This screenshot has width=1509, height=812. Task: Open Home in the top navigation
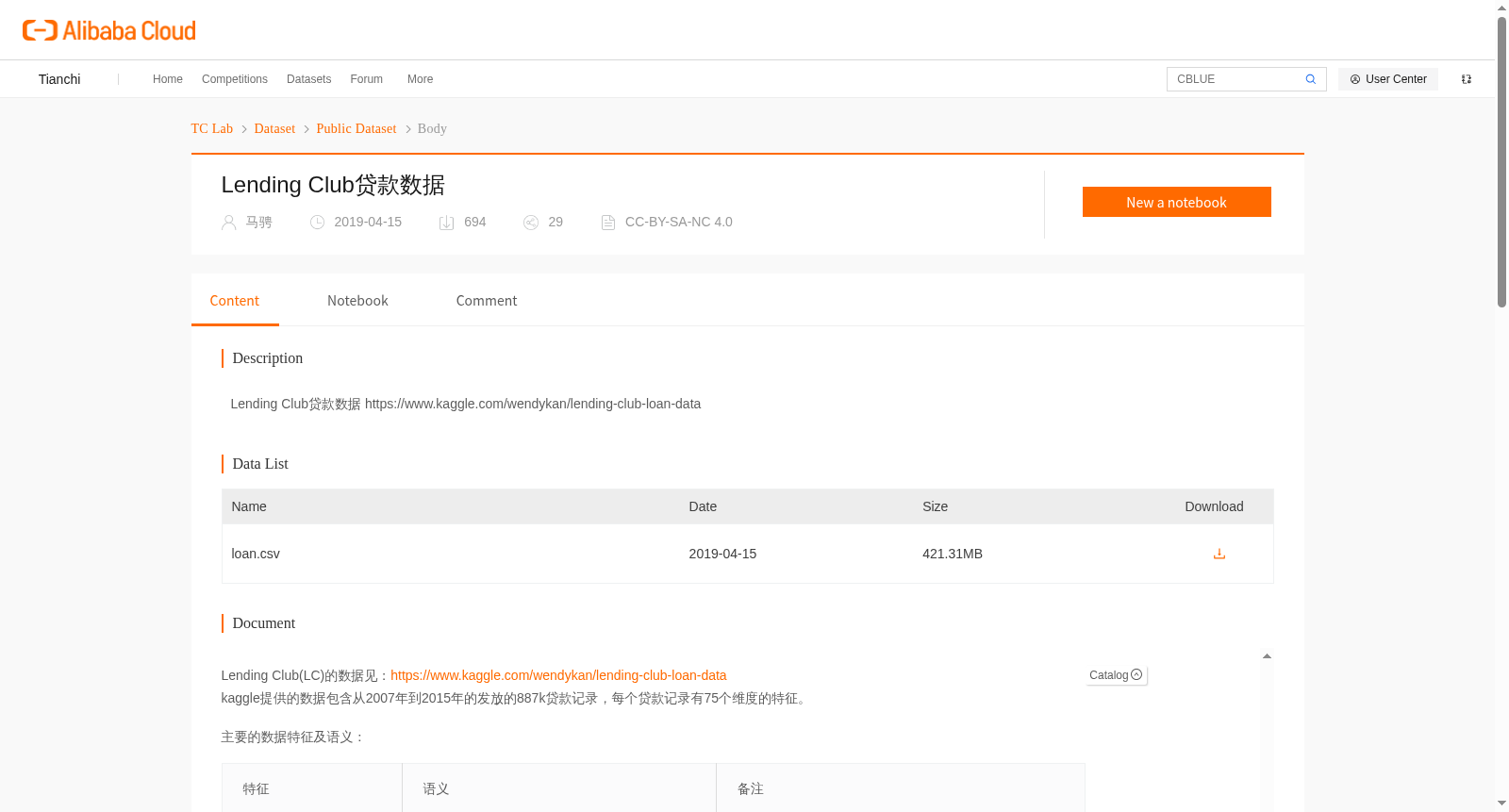168,79
